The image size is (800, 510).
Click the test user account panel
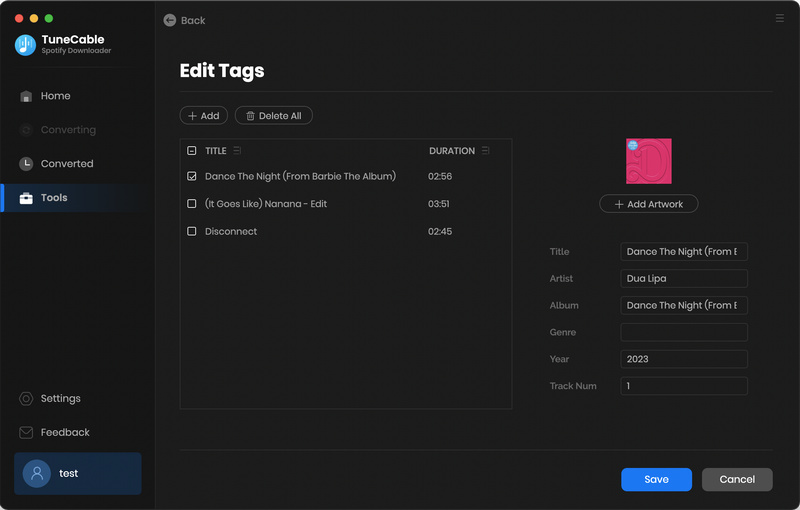coord(78,473)
